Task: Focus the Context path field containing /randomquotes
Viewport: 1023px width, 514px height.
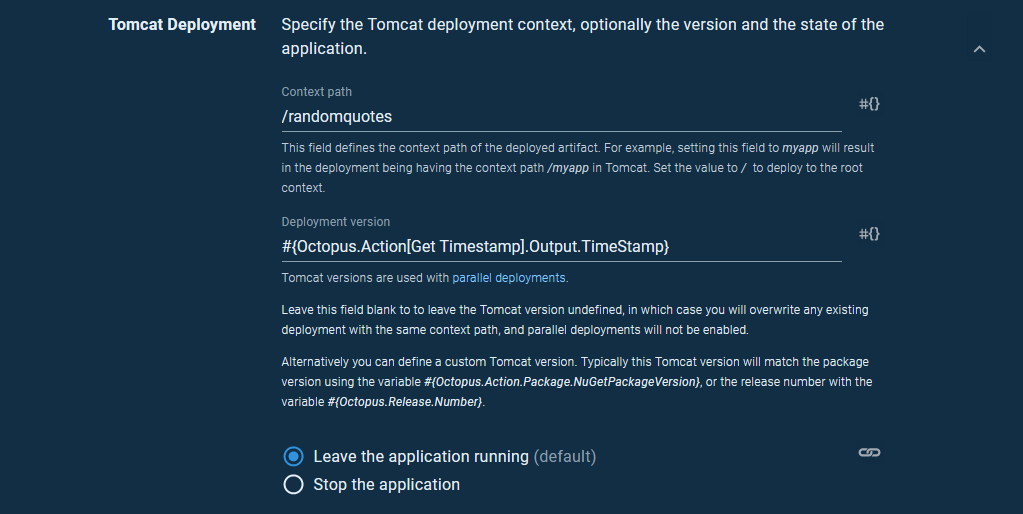Action: (x=560, y=117)
